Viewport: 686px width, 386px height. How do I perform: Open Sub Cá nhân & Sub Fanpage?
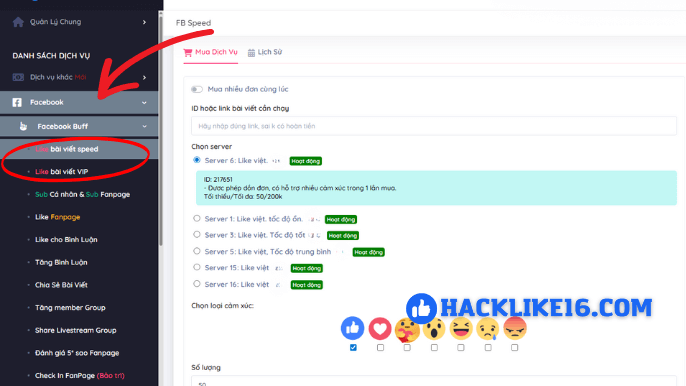point(82,194)
